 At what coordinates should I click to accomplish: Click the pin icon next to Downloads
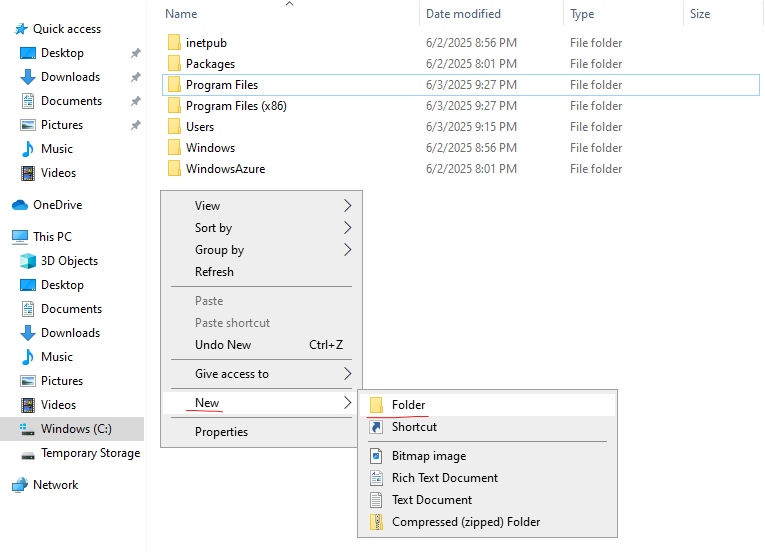(x=136, y=77)
